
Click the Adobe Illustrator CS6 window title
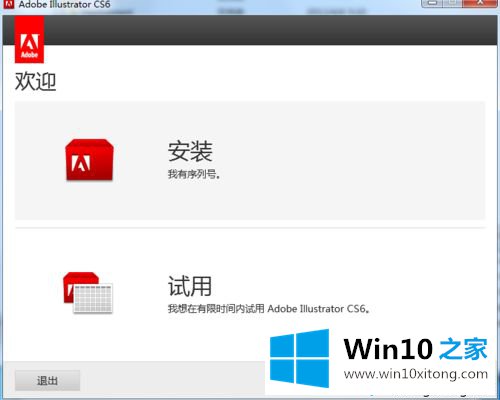[x=65, y=5]
